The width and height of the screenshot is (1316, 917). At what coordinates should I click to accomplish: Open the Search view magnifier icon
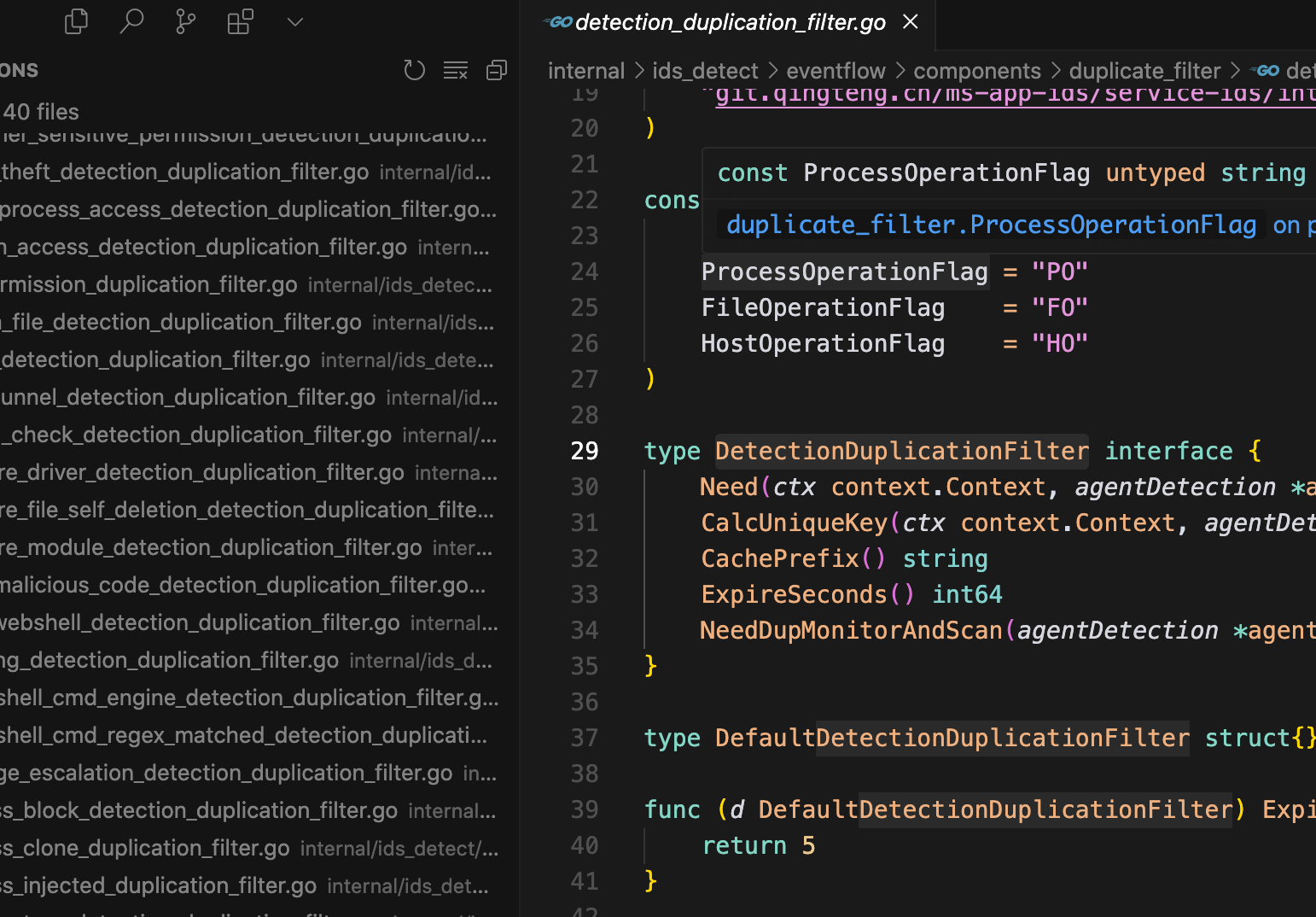click(x=131, y=21)
